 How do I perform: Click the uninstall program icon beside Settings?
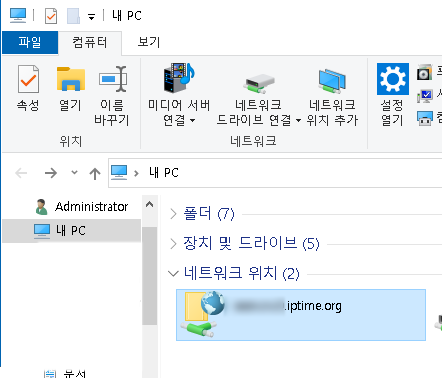click(x=424, y=72)
